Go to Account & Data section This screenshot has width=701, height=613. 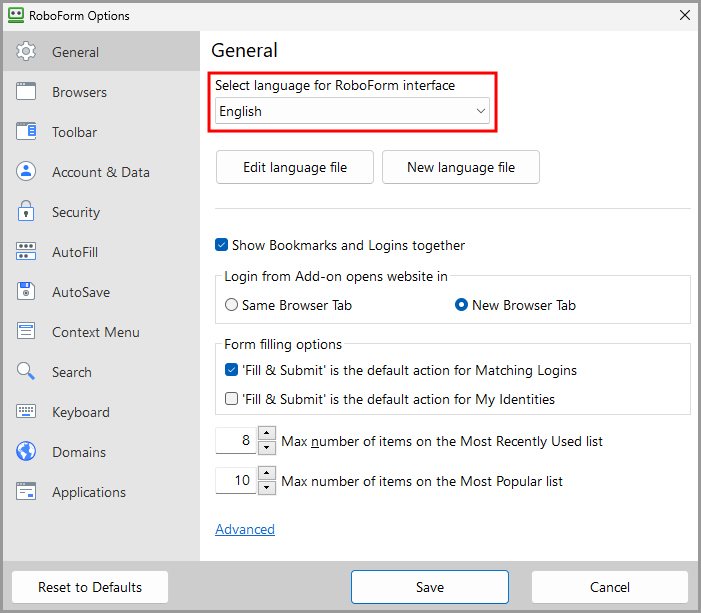coord(101,172)
